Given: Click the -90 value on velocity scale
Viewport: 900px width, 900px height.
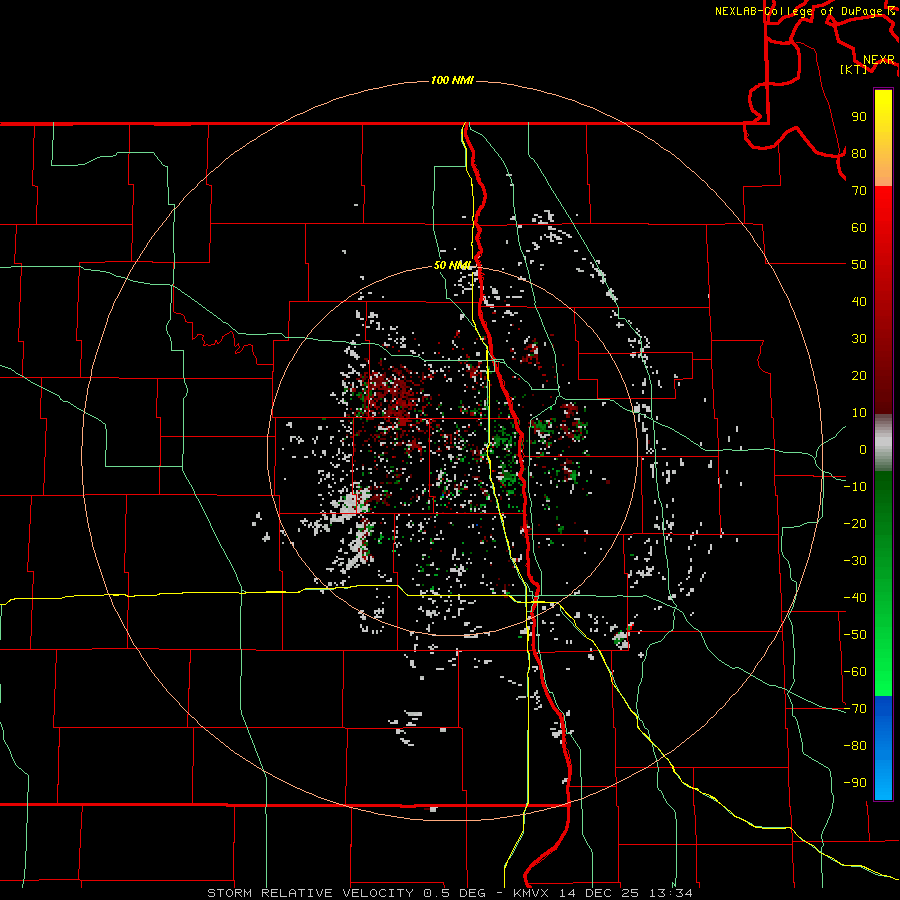Looking at the screenshot, I should click(855, 783).
